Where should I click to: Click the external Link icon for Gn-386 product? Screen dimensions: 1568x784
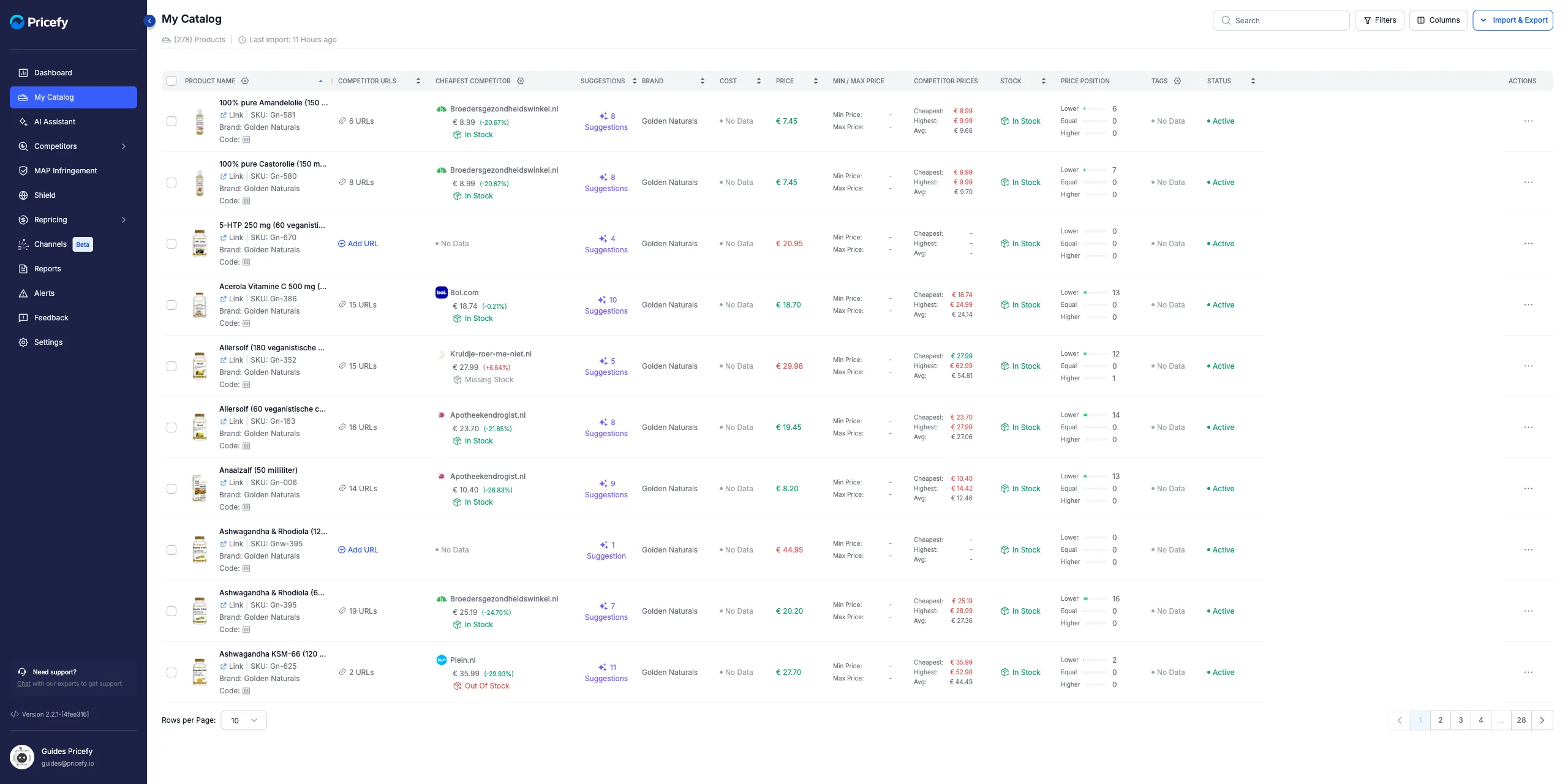[224, 299]
